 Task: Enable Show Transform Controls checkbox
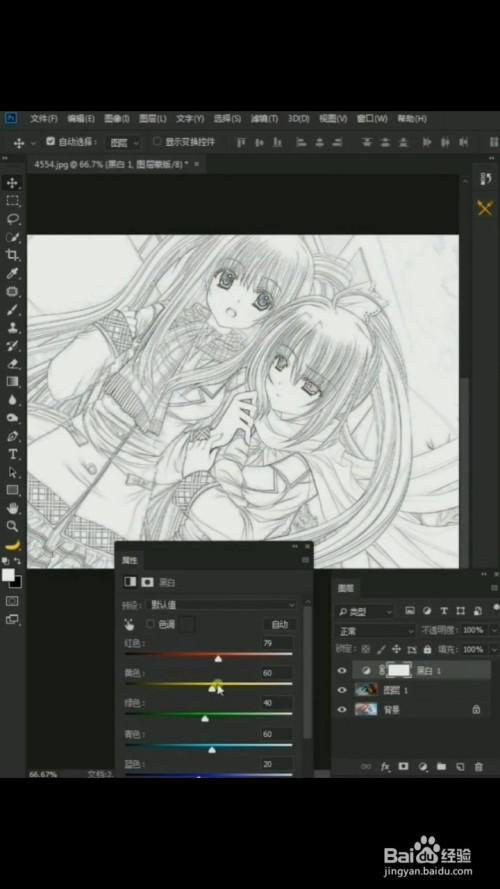pos(157,141)
